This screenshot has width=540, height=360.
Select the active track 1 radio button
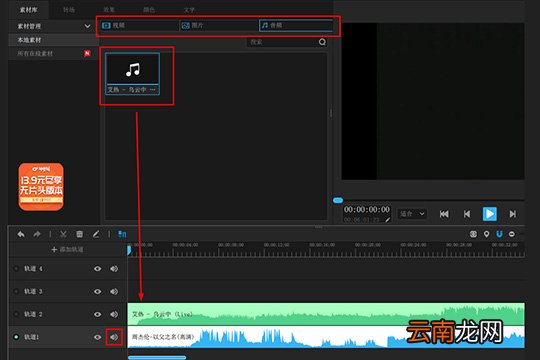(x=16, y=337)
